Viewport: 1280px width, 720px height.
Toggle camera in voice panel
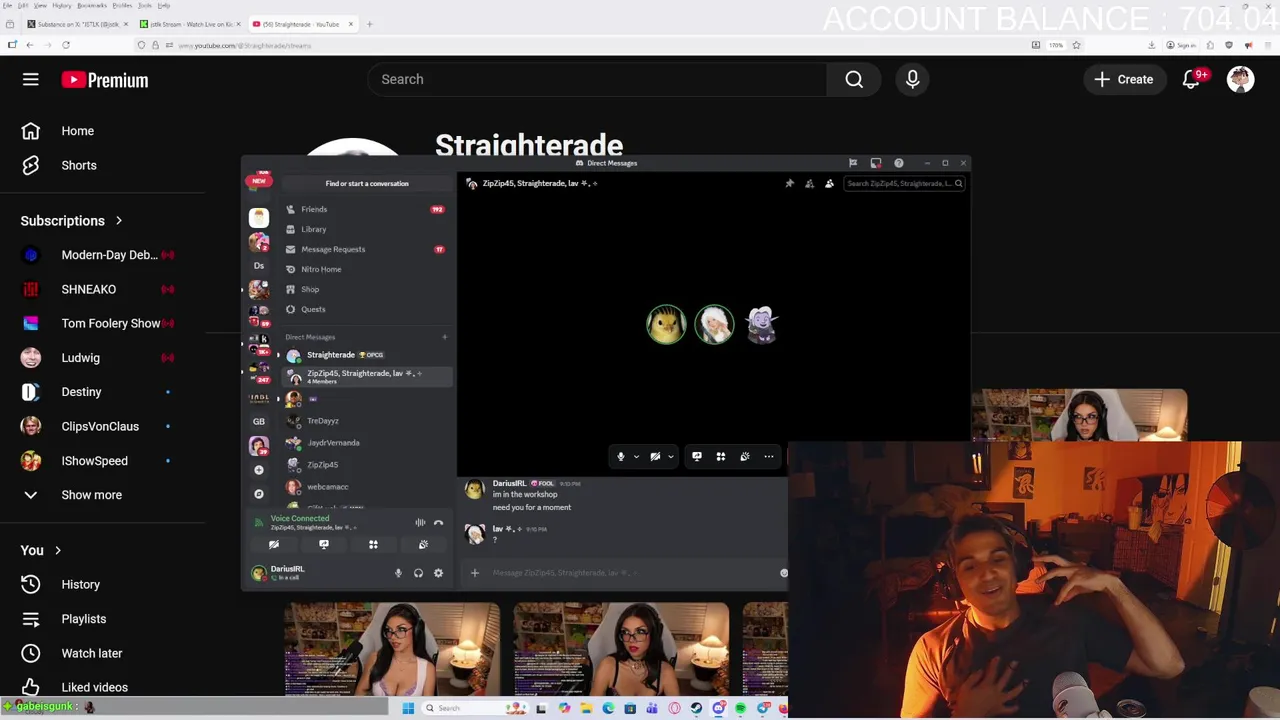click(274, 545)
